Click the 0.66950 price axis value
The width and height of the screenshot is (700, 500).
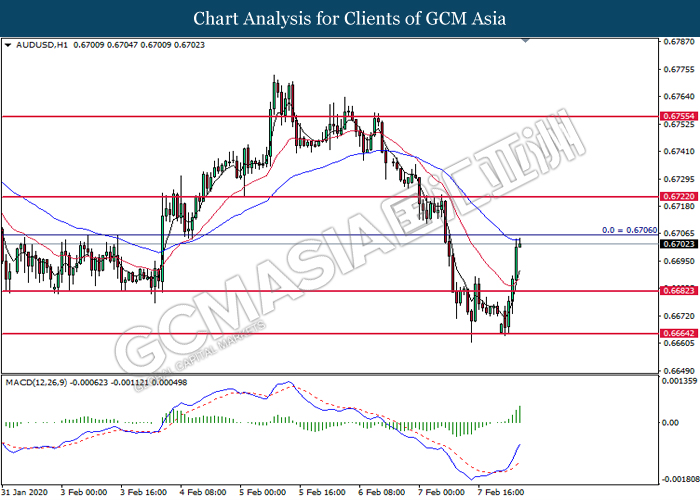(x=679, y=261)
